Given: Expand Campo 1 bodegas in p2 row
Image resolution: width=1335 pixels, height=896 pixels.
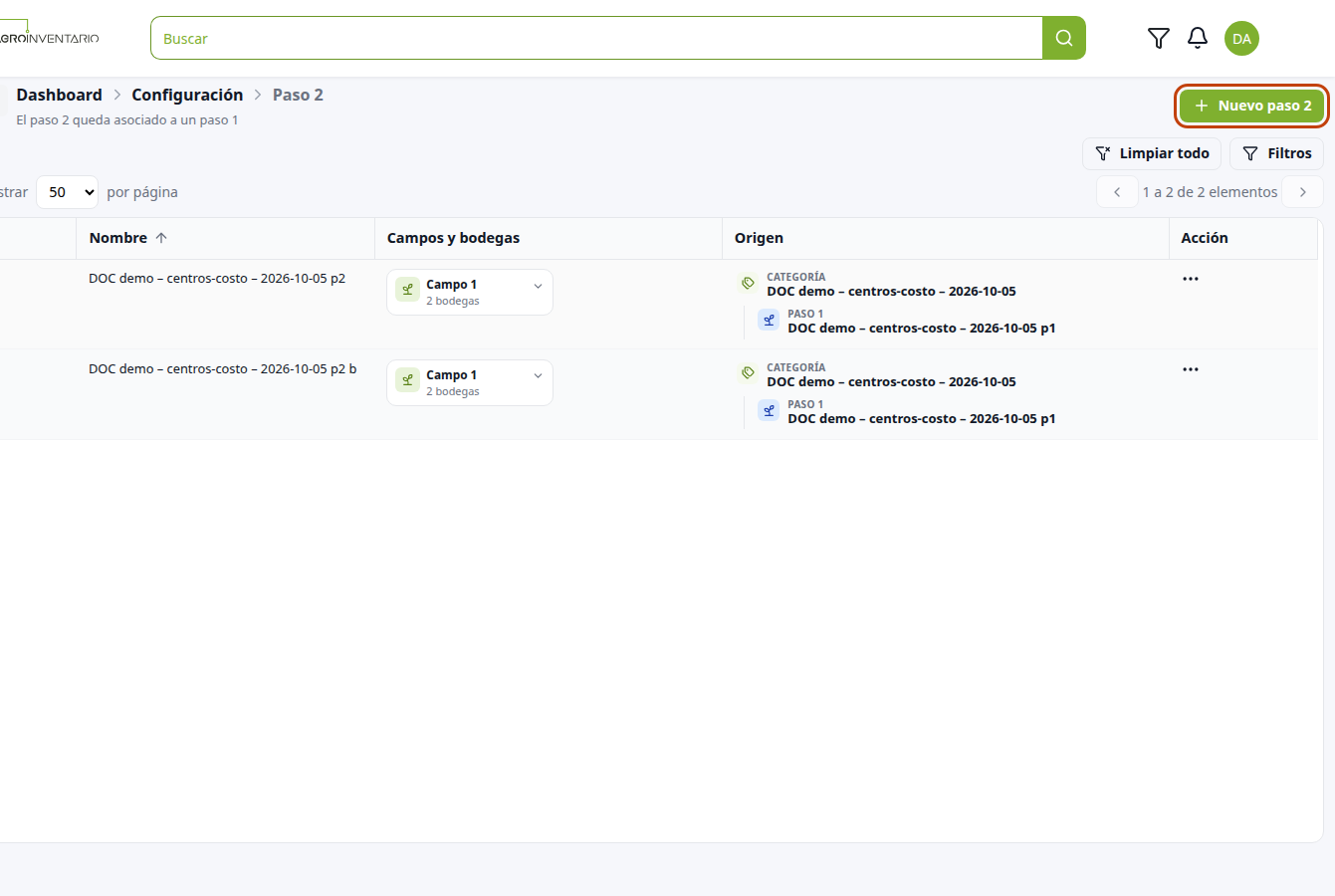Looking at the screenshot, I should click(538, 287).
